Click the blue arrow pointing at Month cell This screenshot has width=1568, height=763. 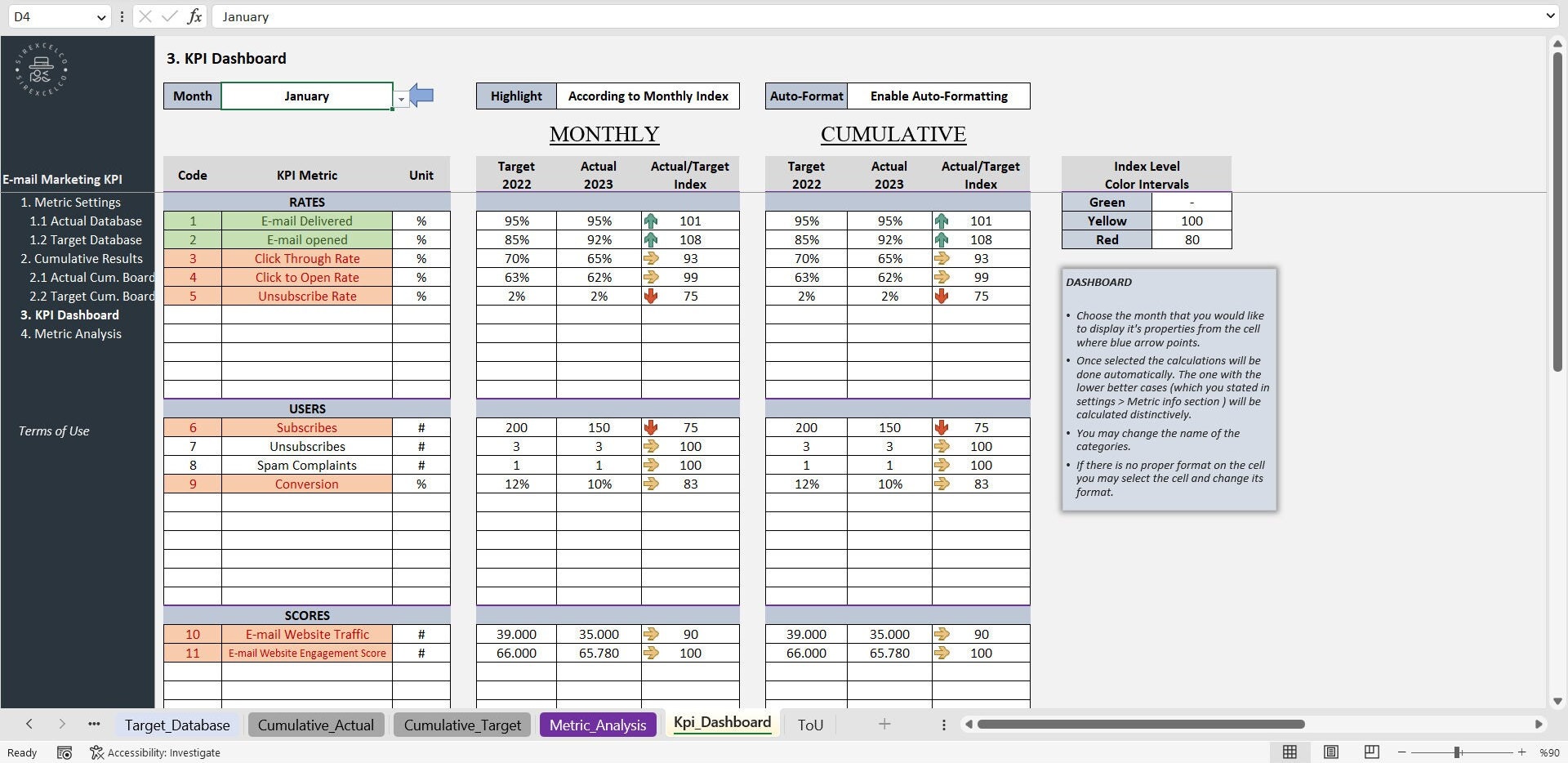tap(421, 96)
